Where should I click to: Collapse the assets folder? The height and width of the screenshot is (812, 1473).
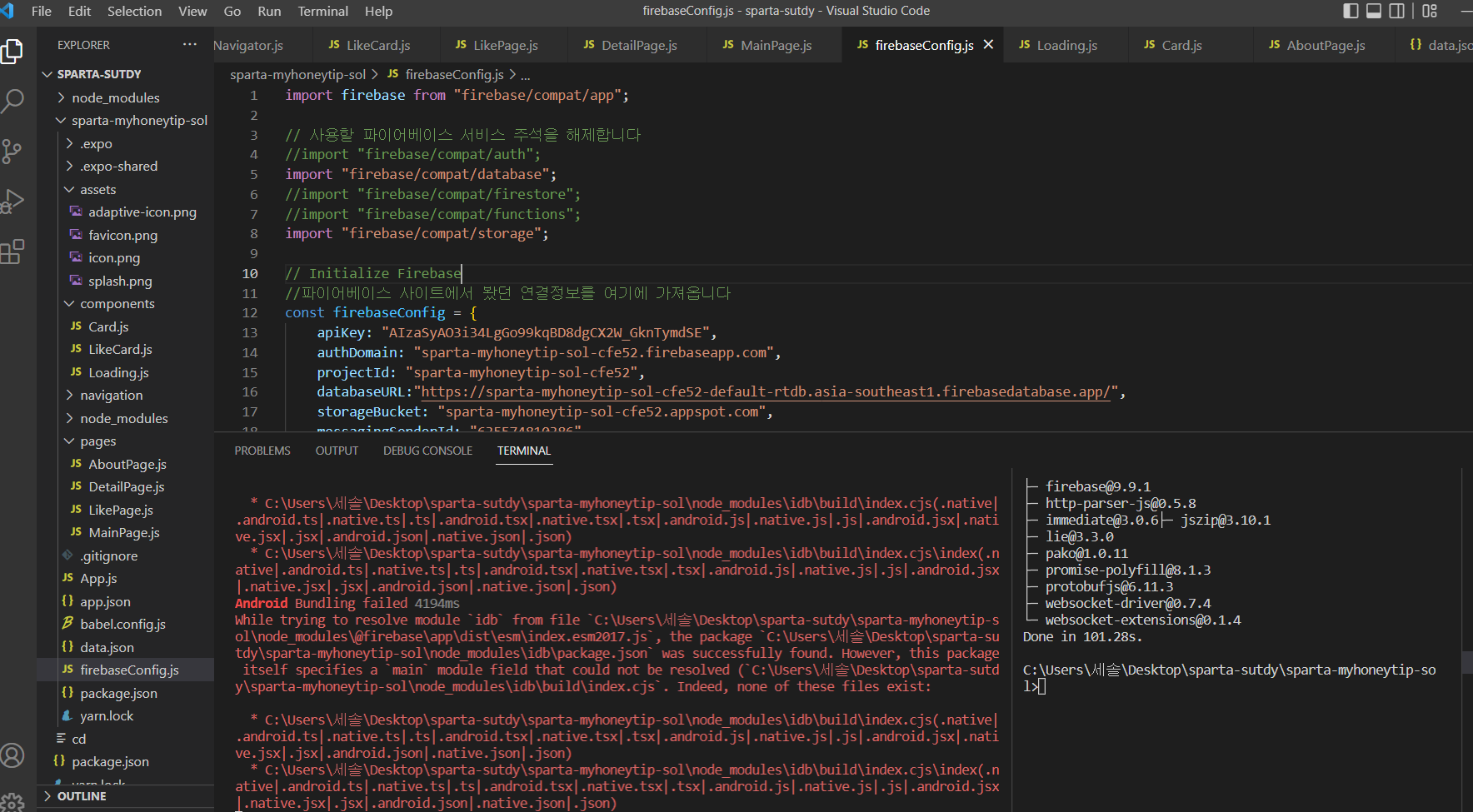coord(70,189)
